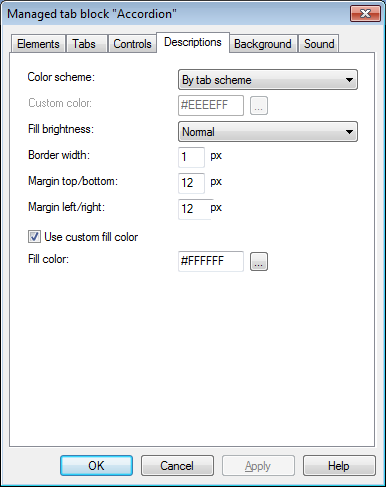Select the Descriptions tab
Screen dimensions: 386x487
193,42
